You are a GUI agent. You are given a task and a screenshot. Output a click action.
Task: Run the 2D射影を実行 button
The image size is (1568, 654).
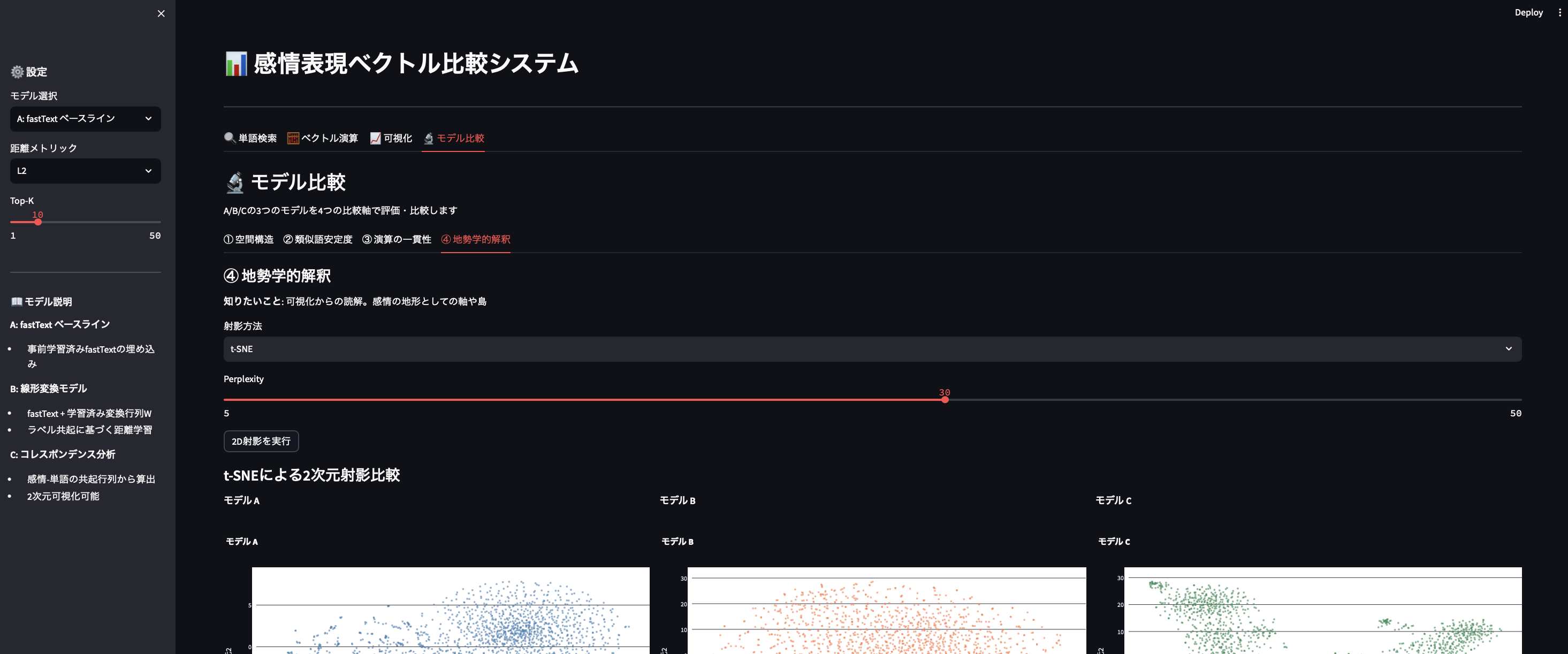coord(261,441)
